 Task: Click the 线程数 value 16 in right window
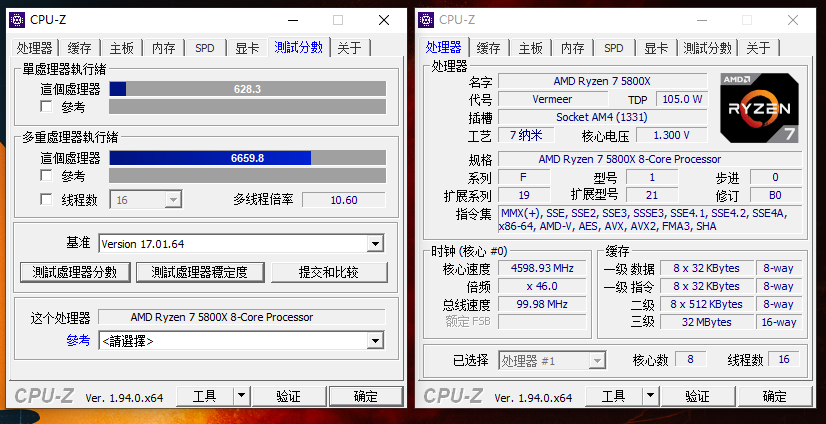click(784, 359)
